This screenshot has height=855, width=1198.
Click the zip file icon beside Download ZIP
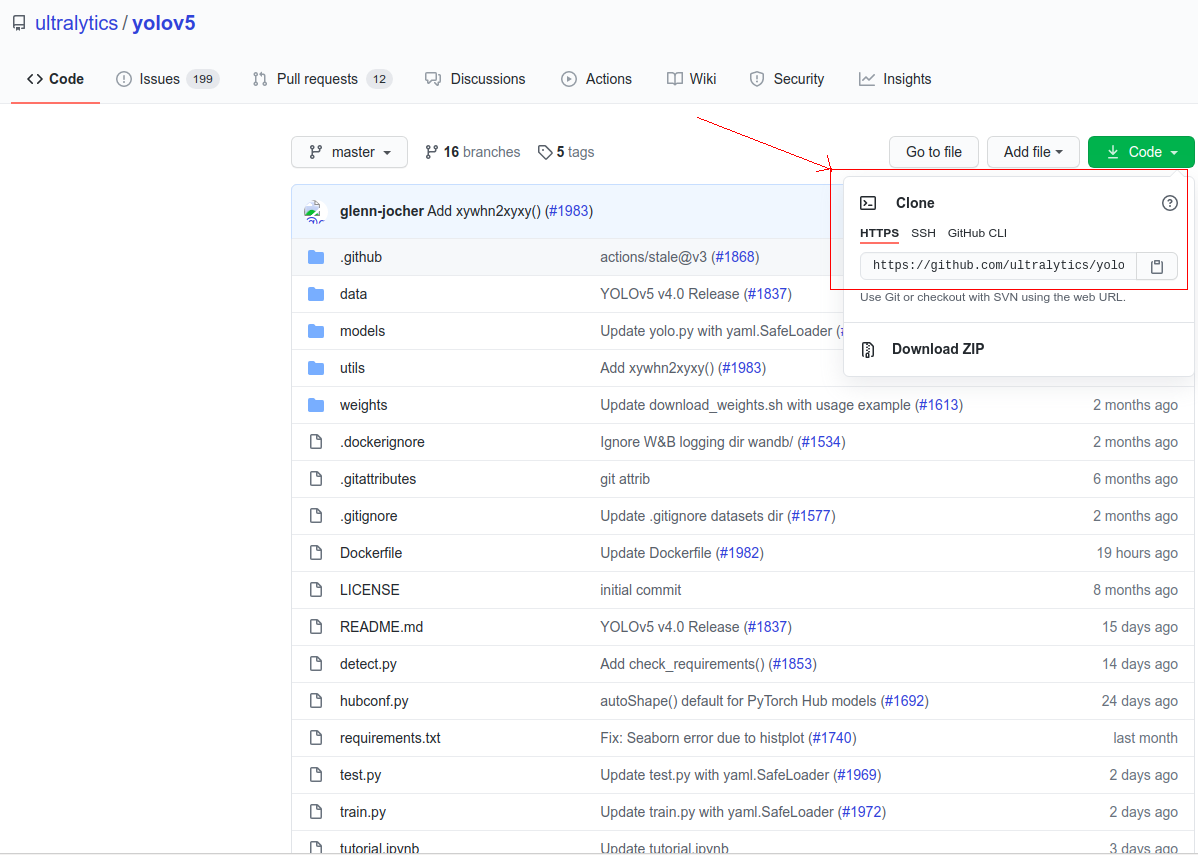(x=868, y=350)
